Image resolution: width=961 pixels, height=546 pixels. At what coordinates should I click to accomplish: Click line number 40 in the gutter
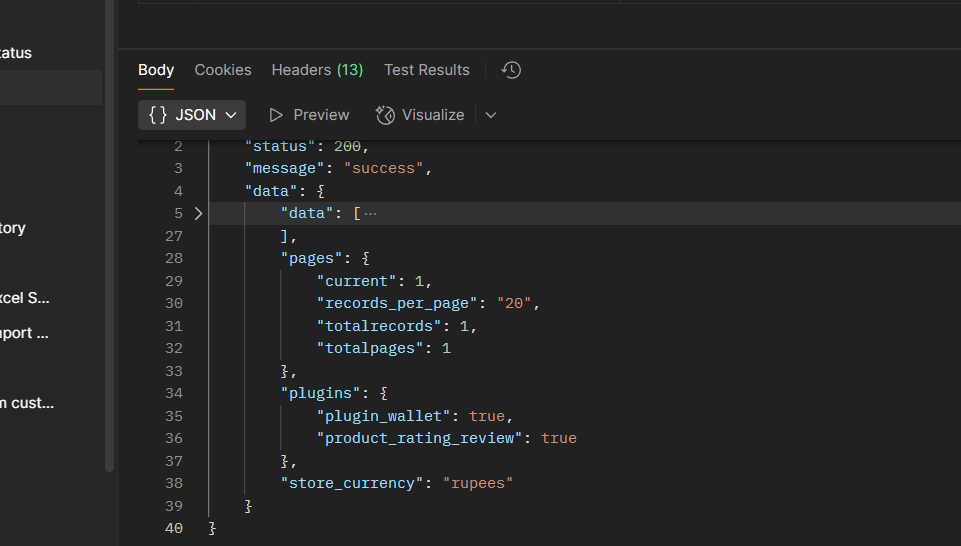coord(173,528)
